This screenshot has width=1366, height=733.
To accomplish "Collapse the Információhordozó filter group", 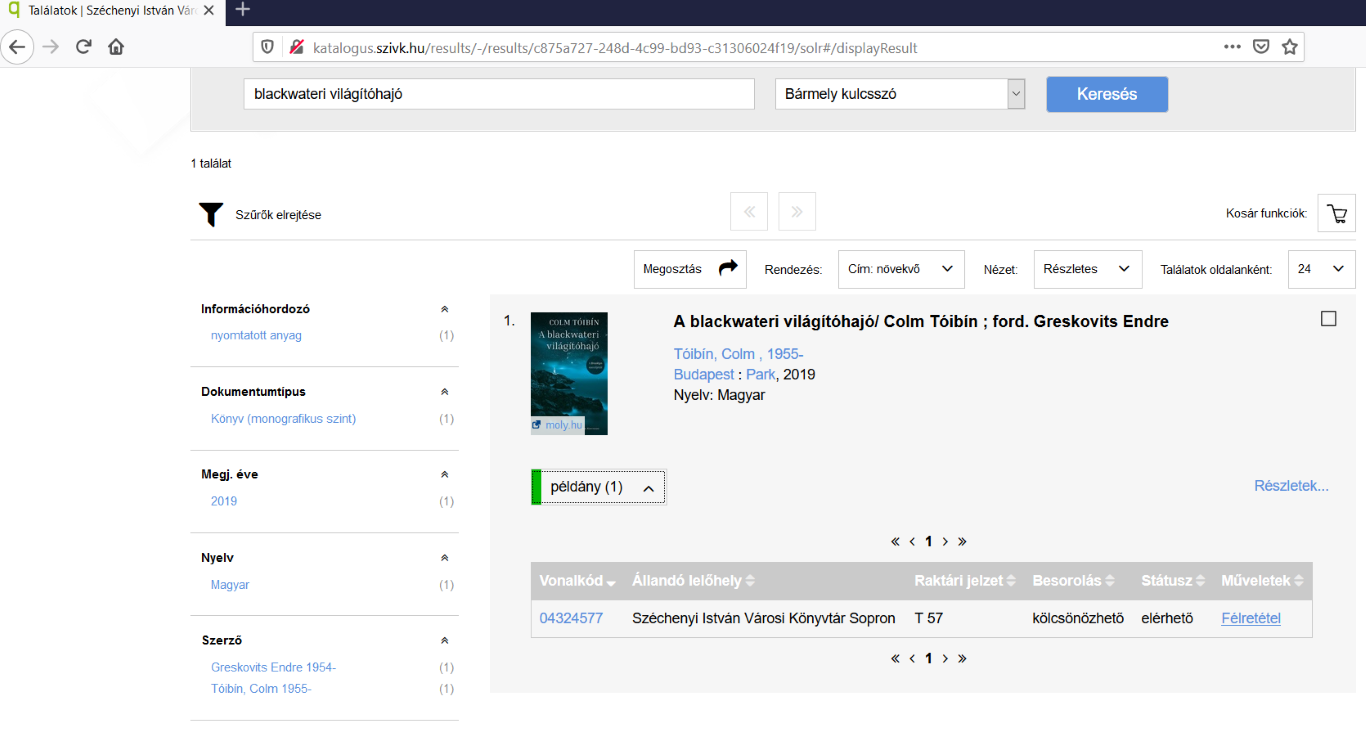I will click(445, 309).
